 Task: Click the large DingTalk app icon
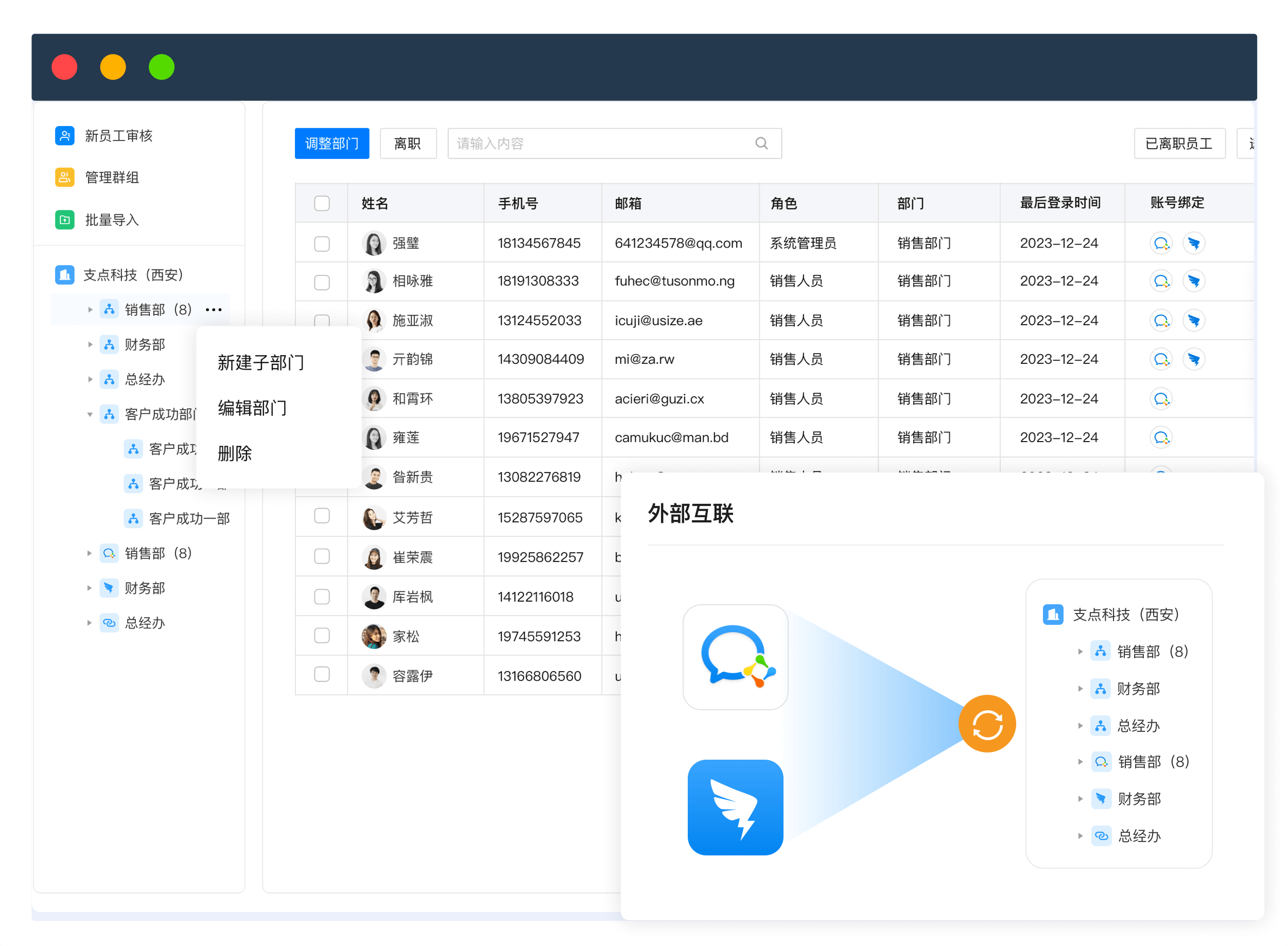click(x=735, y=808)
